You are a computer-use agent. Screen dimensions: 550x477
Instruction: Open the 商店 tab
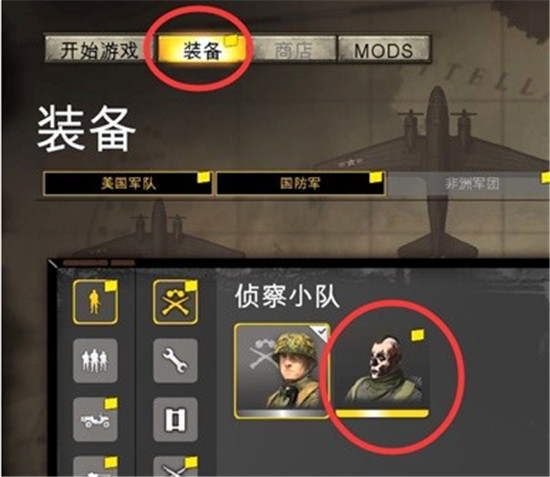(294, 50)
